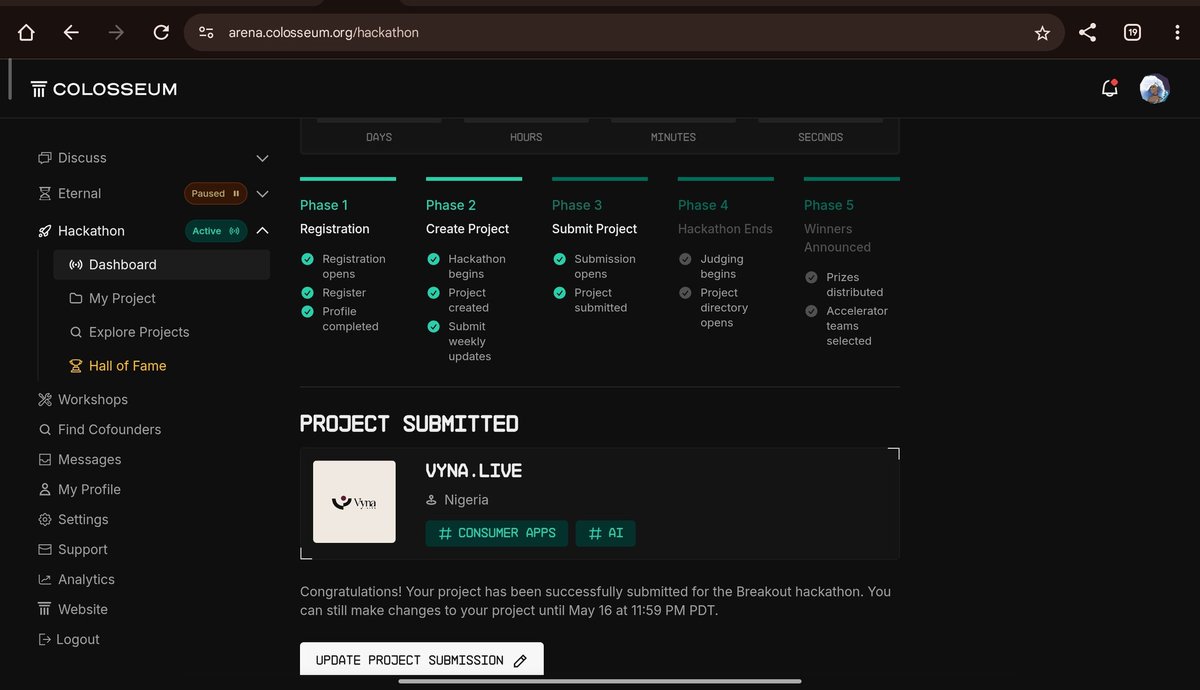Click the Profile completed checkmark
The image size is (1200, 690).
[307, 312]
